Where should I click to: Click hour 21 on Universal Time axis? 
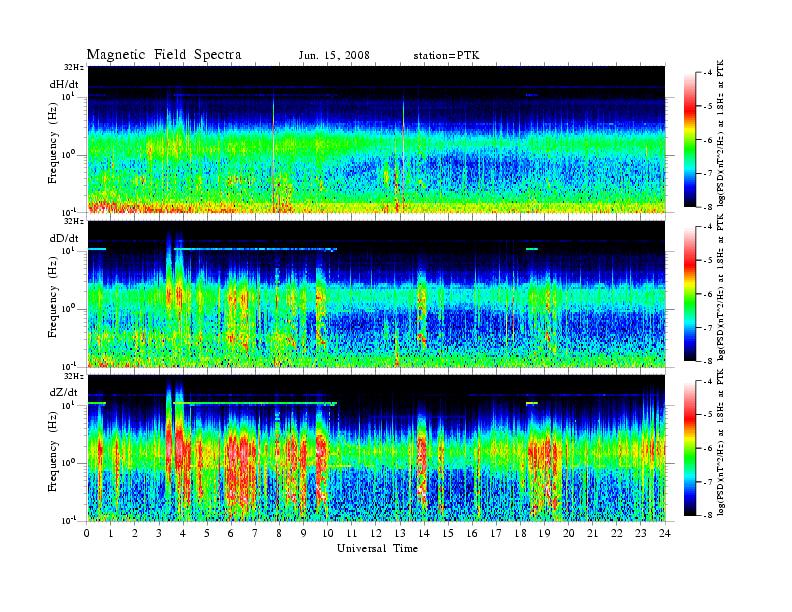point(592,534)
